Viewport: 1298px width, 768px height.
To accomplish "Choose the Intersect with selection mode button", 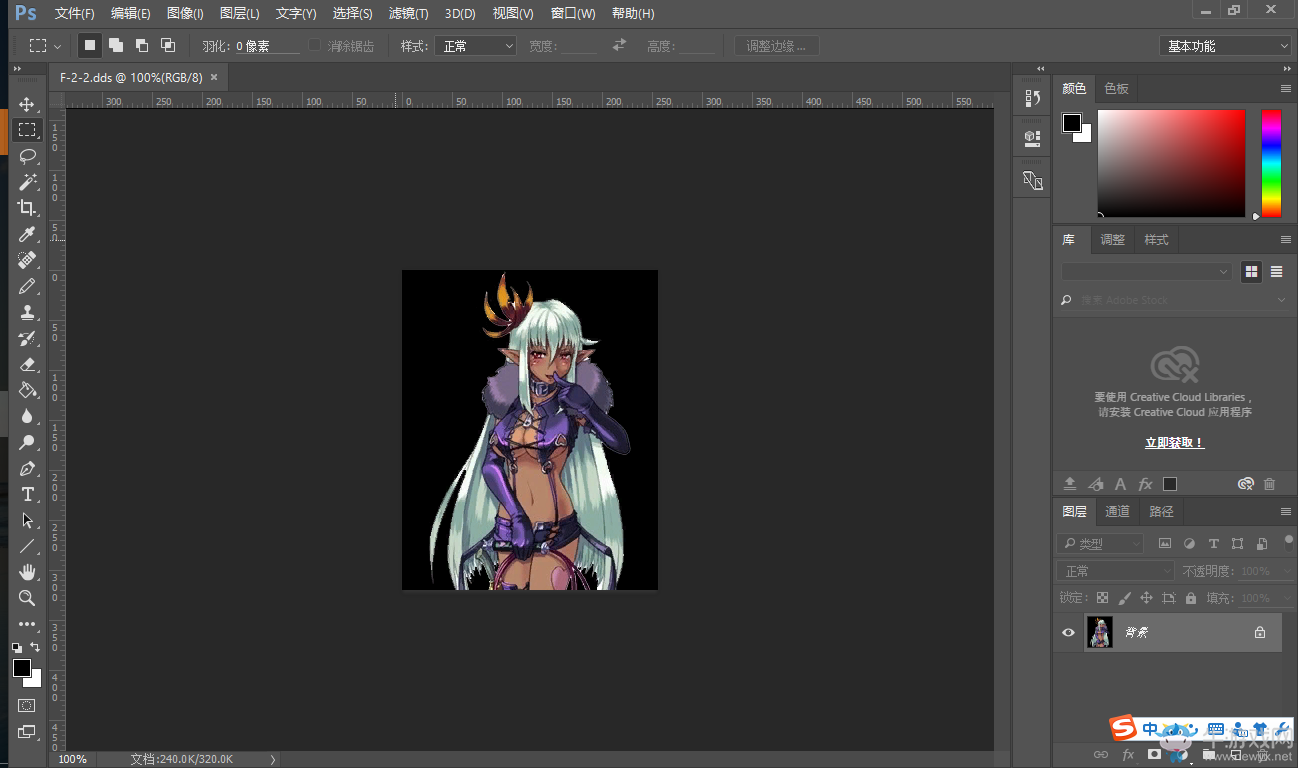I will click(x=168, y=45).
